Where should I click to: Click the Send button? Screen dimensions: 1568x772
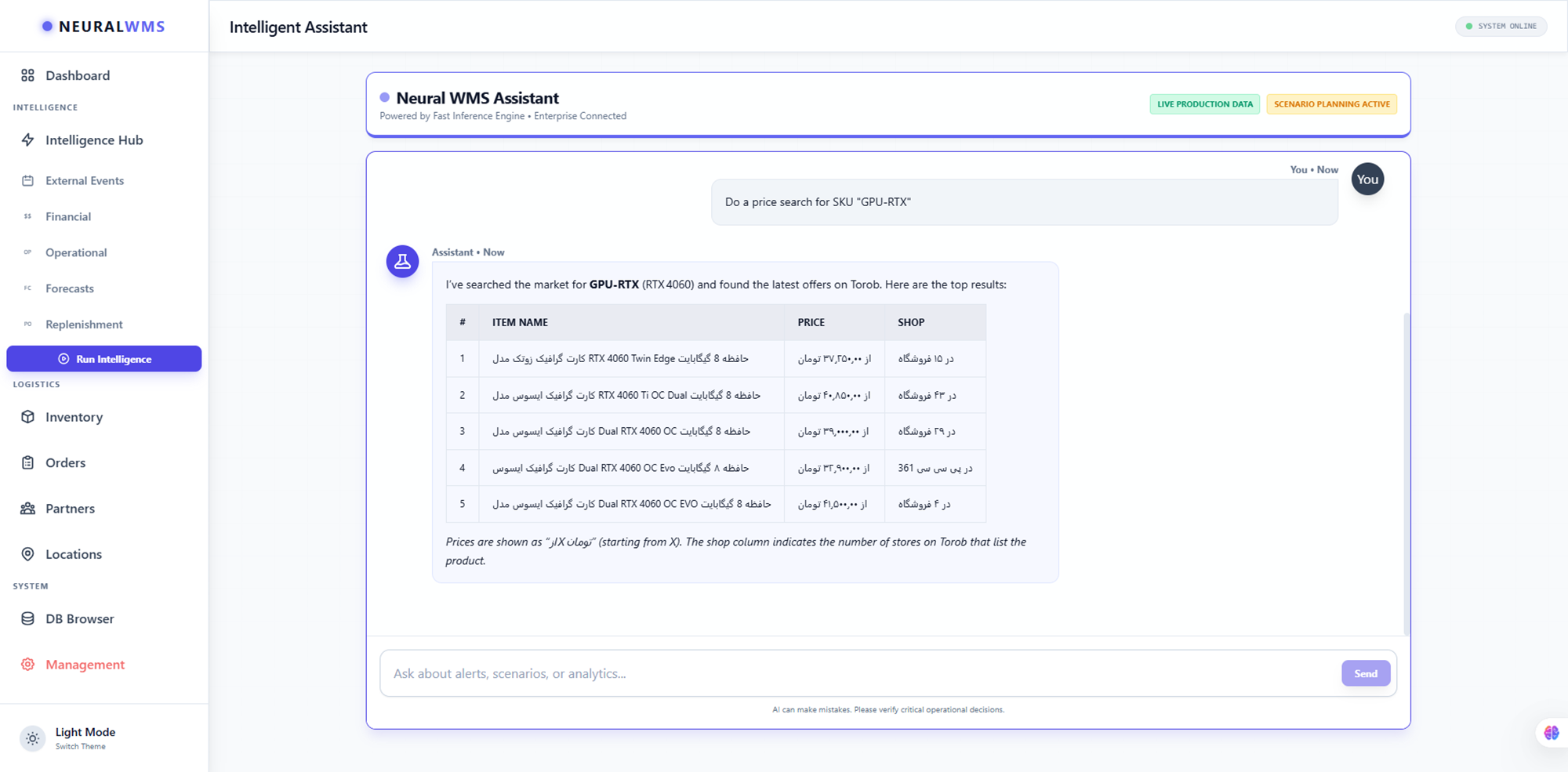(1365, 673)
